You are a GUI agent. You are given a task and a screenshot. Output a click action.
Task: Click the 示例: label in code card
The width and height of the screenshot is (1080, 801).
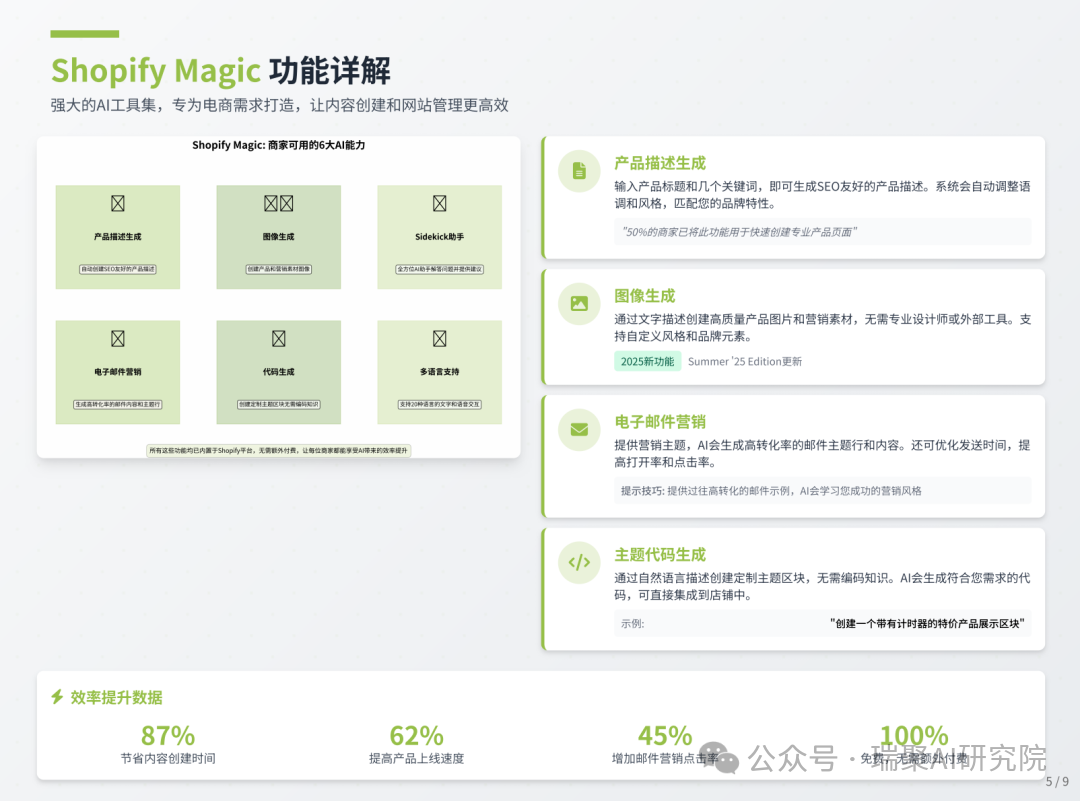coord(632,624)
